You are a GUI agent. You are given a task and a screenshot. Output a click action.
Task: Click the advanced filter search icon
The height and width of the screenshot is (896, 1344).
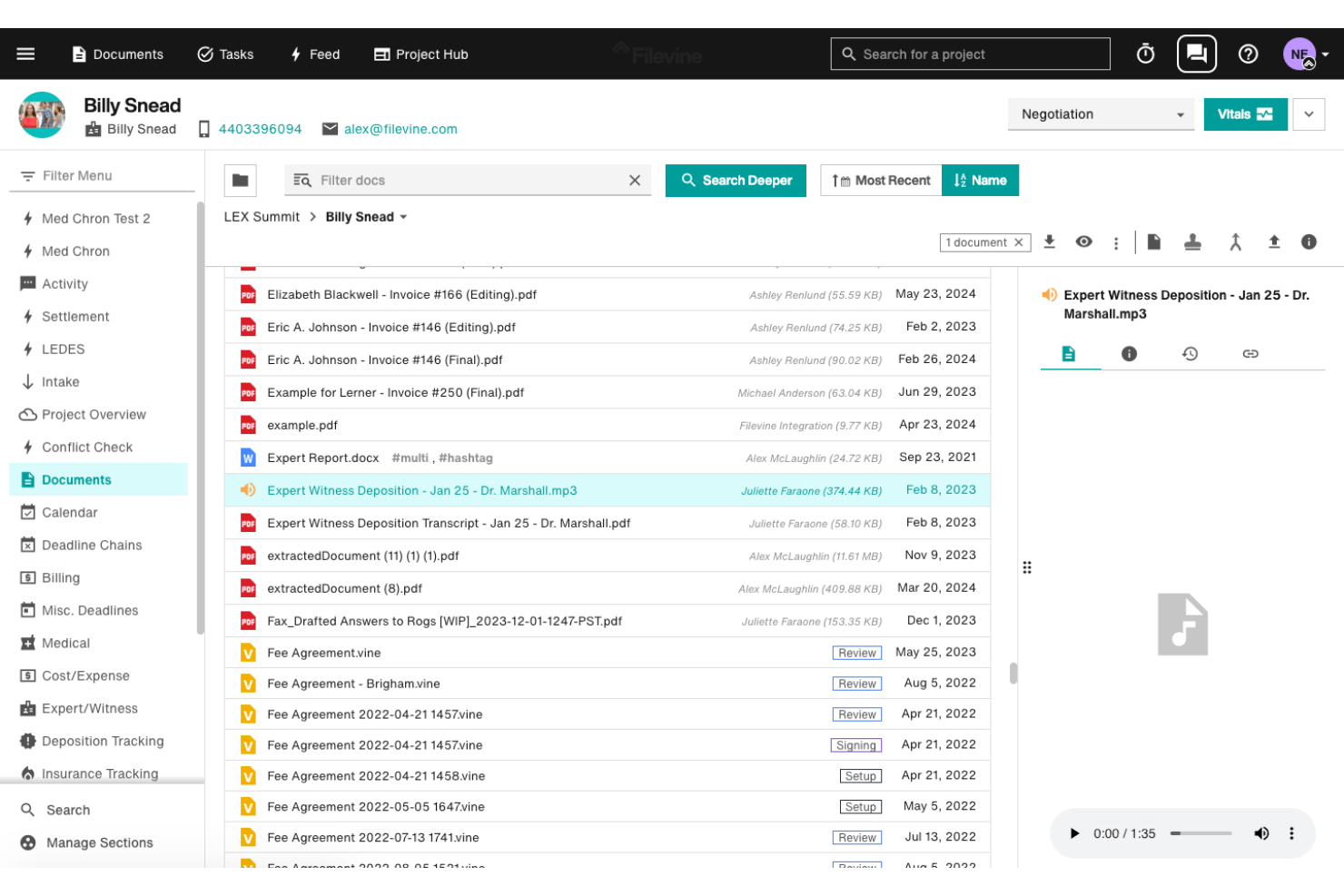coord(302,181)
